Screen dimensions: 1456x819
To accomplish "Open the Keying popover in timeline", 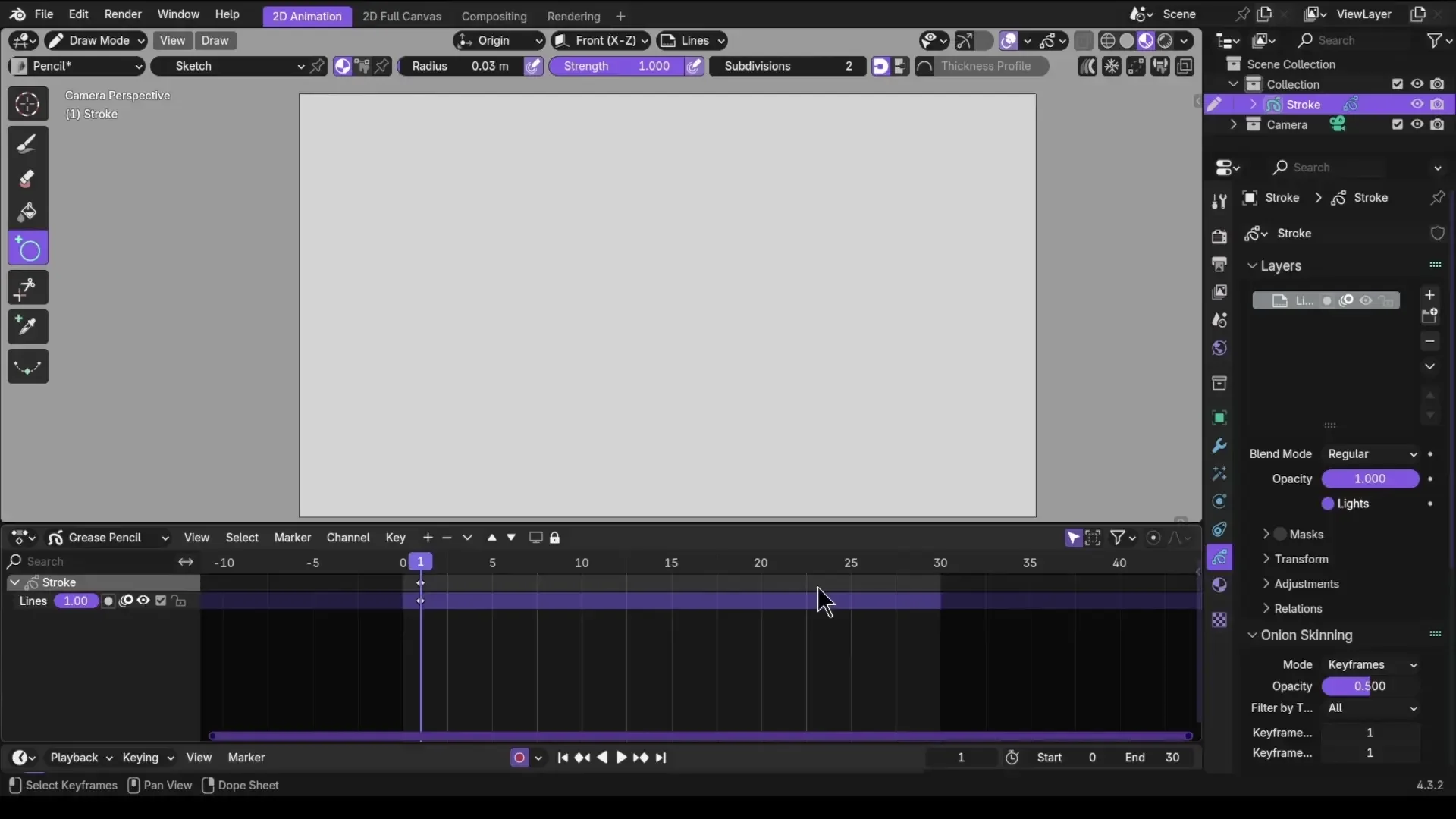I will 148,758.
